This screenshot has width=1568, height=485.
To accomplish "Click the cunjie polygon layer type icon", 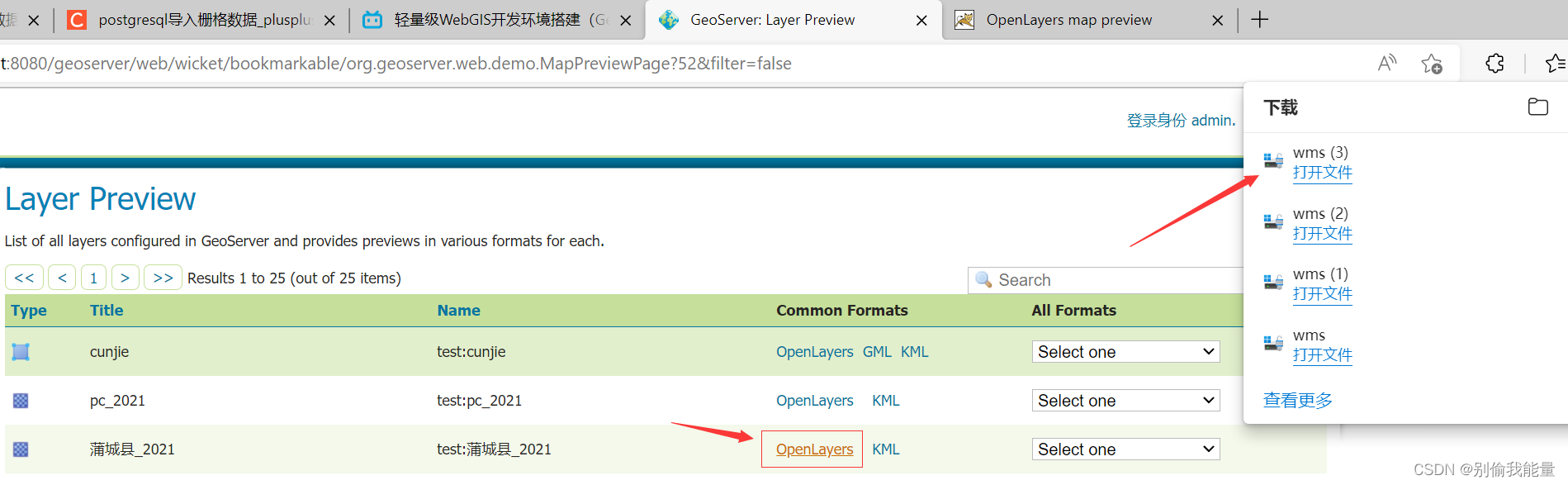I will (x=21, y=352).
